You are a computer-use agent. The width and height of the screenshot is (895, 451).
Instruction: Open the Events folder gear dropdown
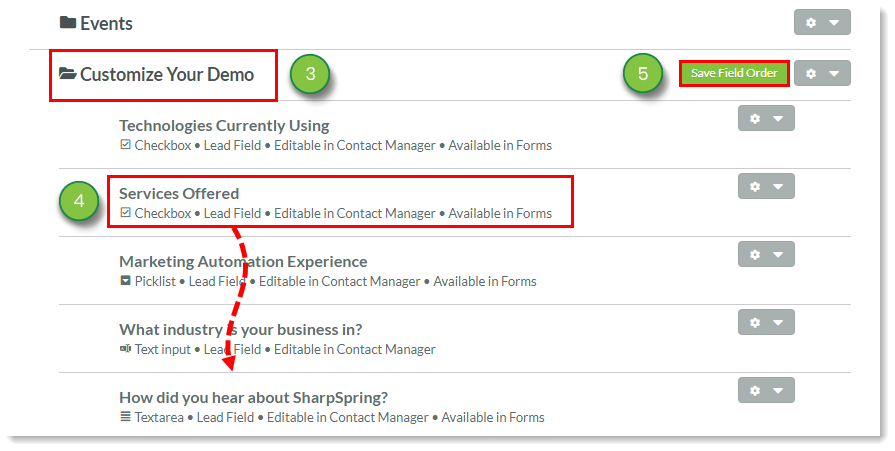(822, 23)
